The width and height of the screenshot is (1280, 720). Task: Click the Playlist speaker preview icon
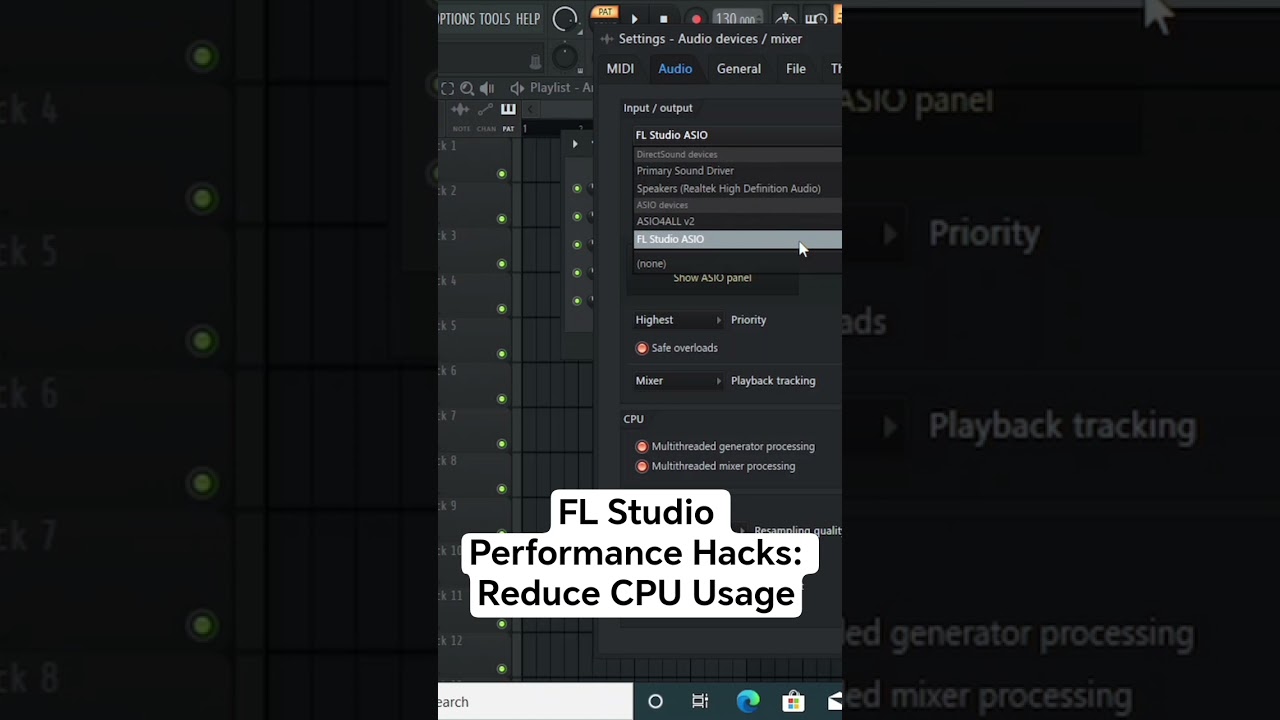pos(487,88)
